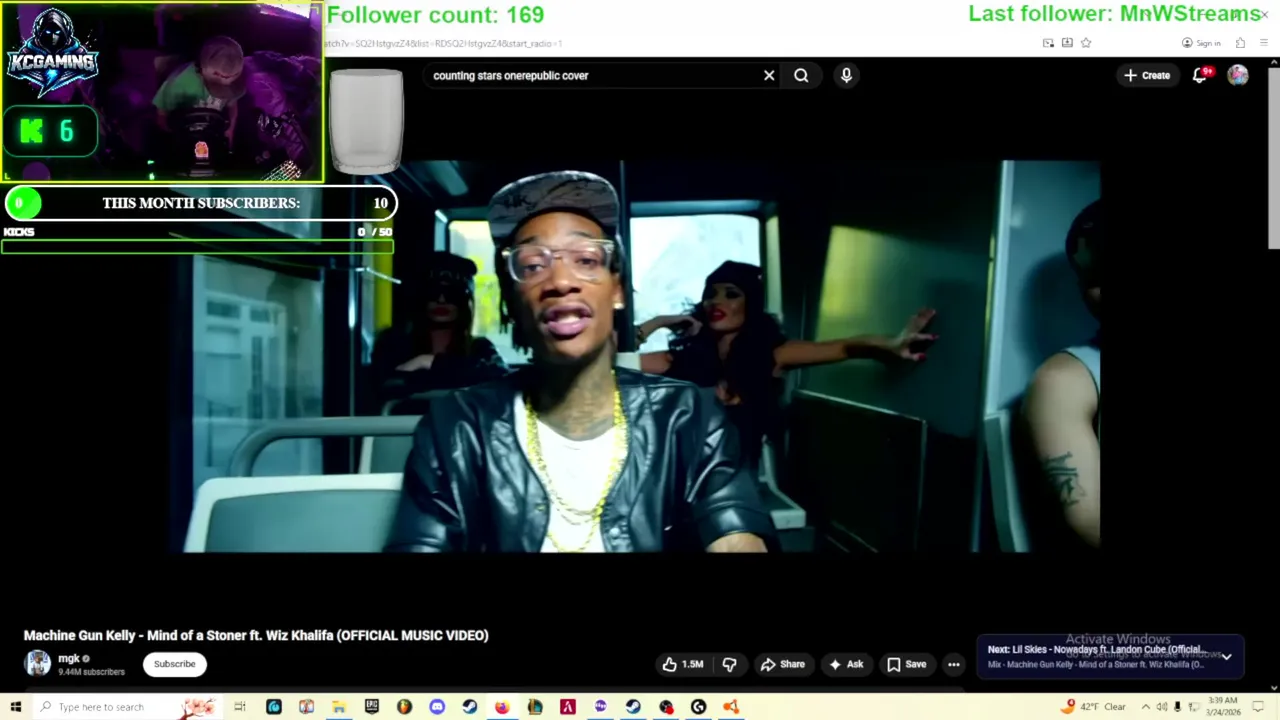Open the three-dot more actions menu
Viewport: 1280px width, 720px height.
tap(953, 664)
